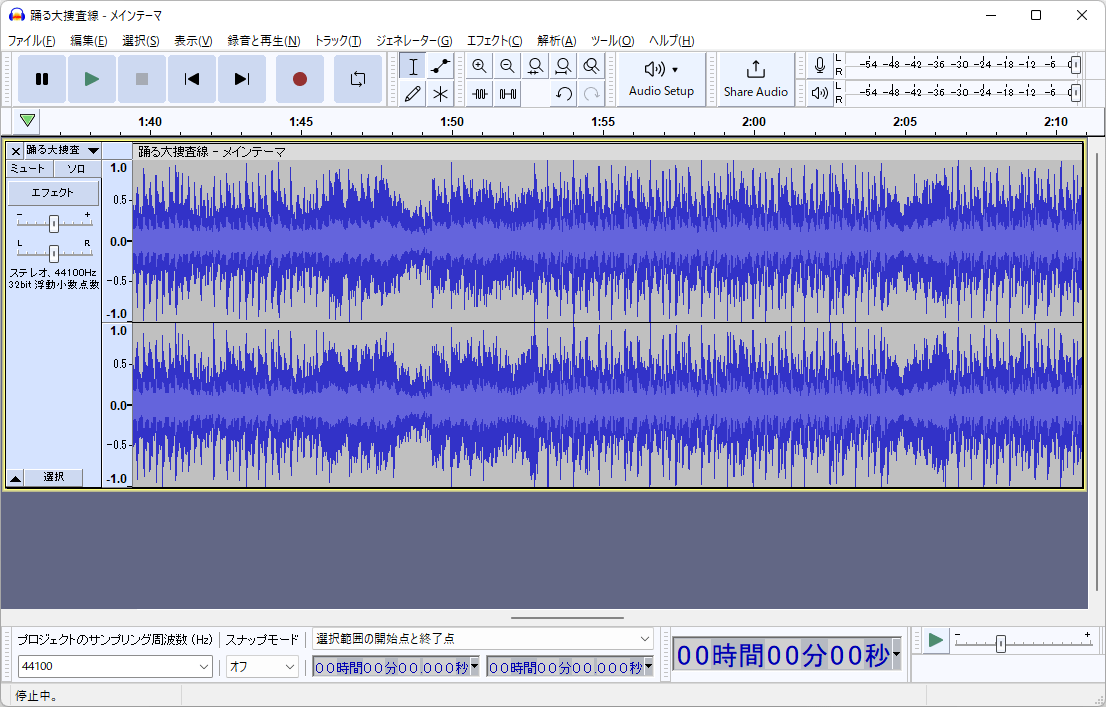The width and height of the screenshot is (1106, 707).
Task: Trim audio outside selection icon
Action: (479, 94)
